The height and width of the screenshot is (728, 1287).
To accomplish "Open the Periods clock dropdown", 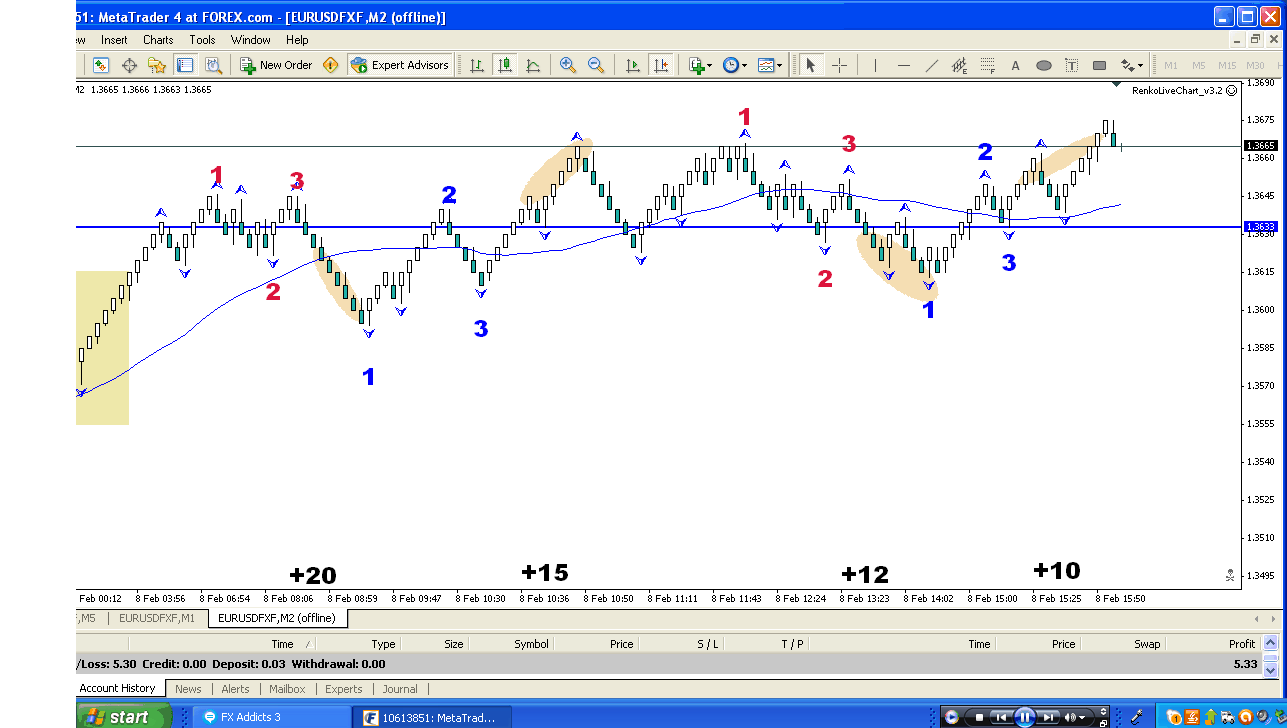I will (x=735, y=65).
